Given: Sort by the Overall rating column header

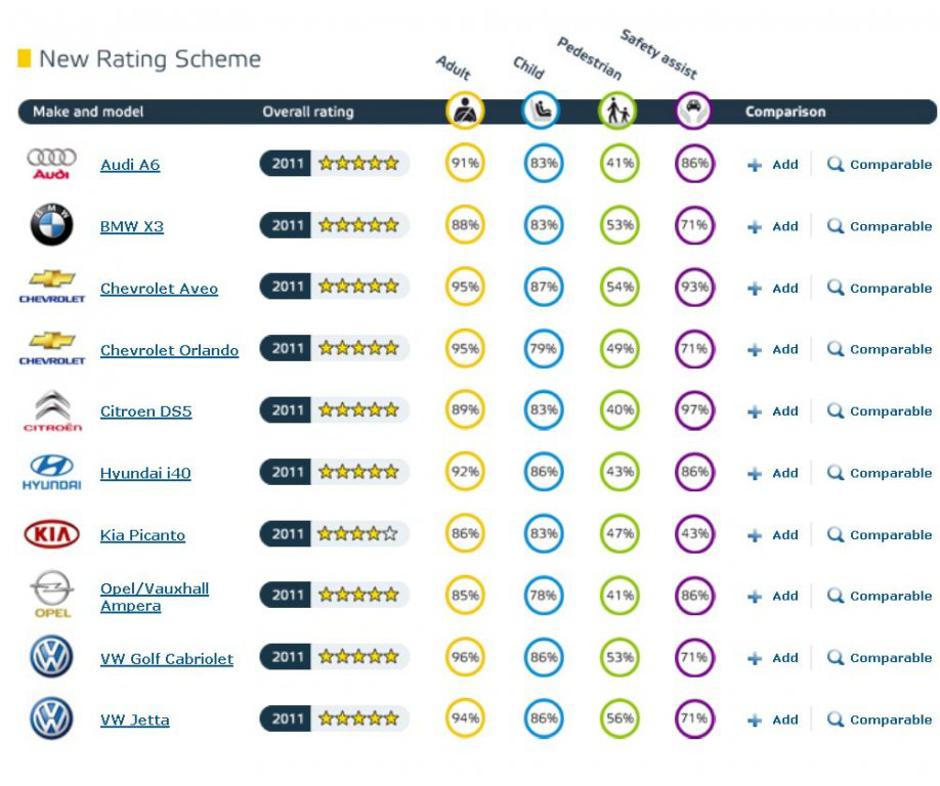Looking at the screenshot, I should (x=308, y=112).
